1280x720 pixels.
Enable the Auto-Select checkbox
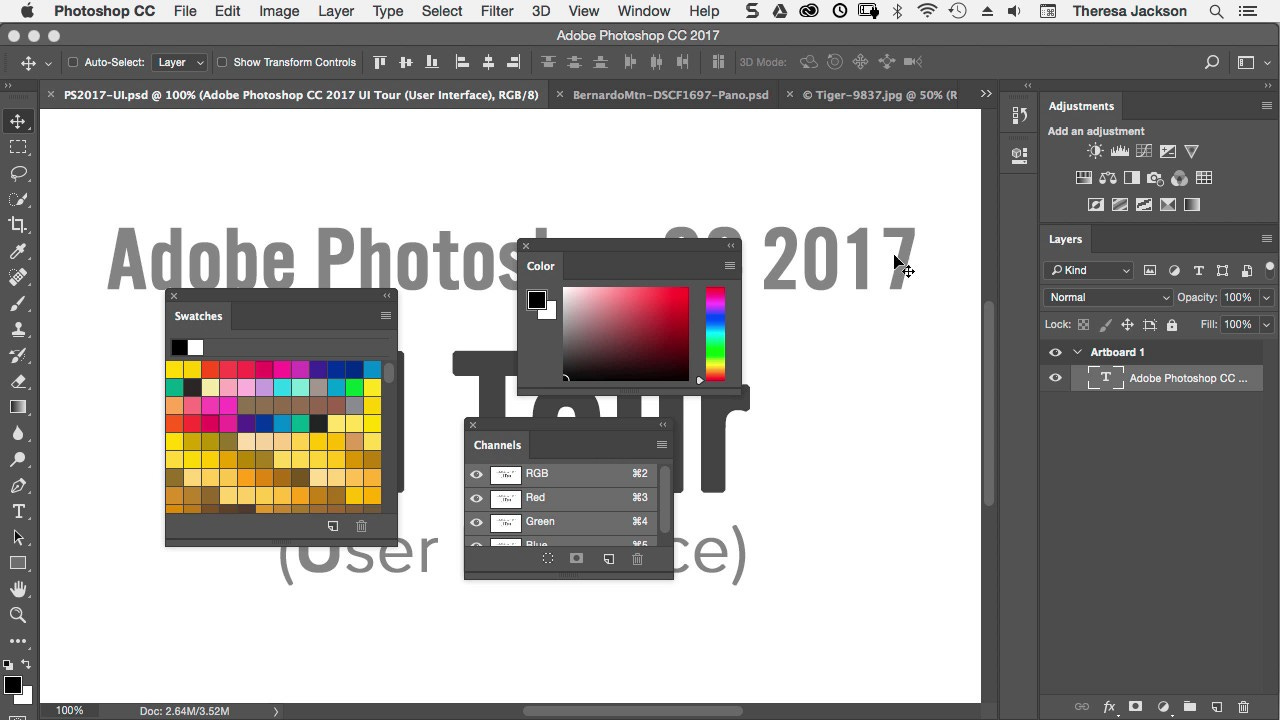73,62
